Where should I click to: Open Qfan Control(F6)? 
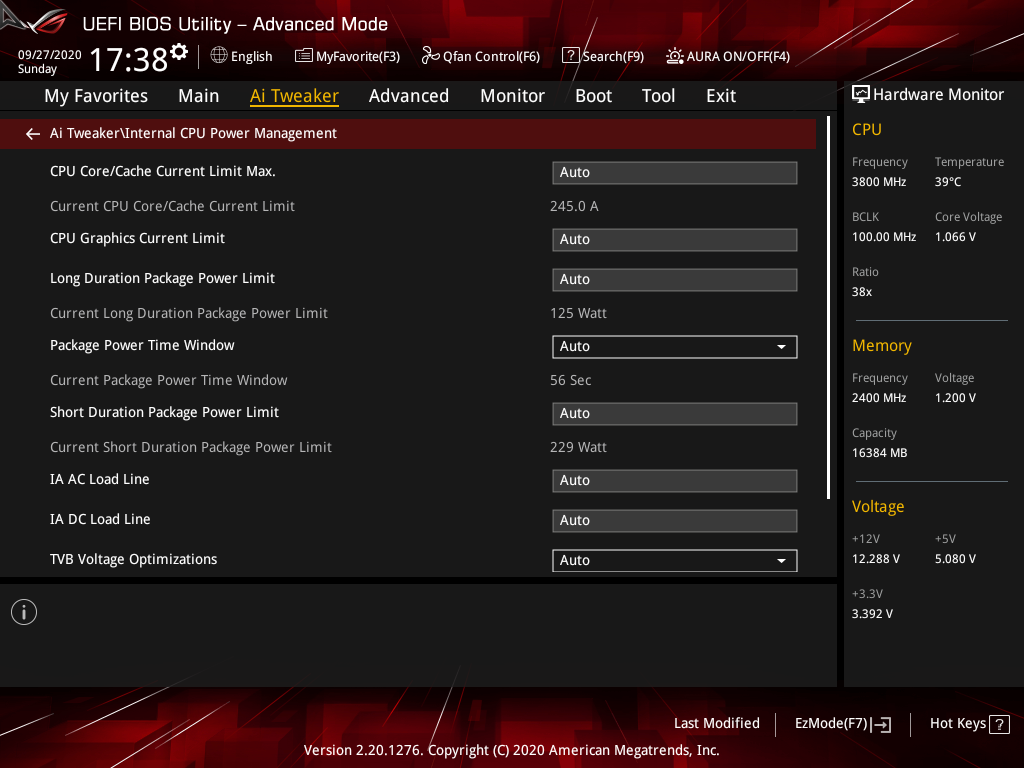pos(481,56)
